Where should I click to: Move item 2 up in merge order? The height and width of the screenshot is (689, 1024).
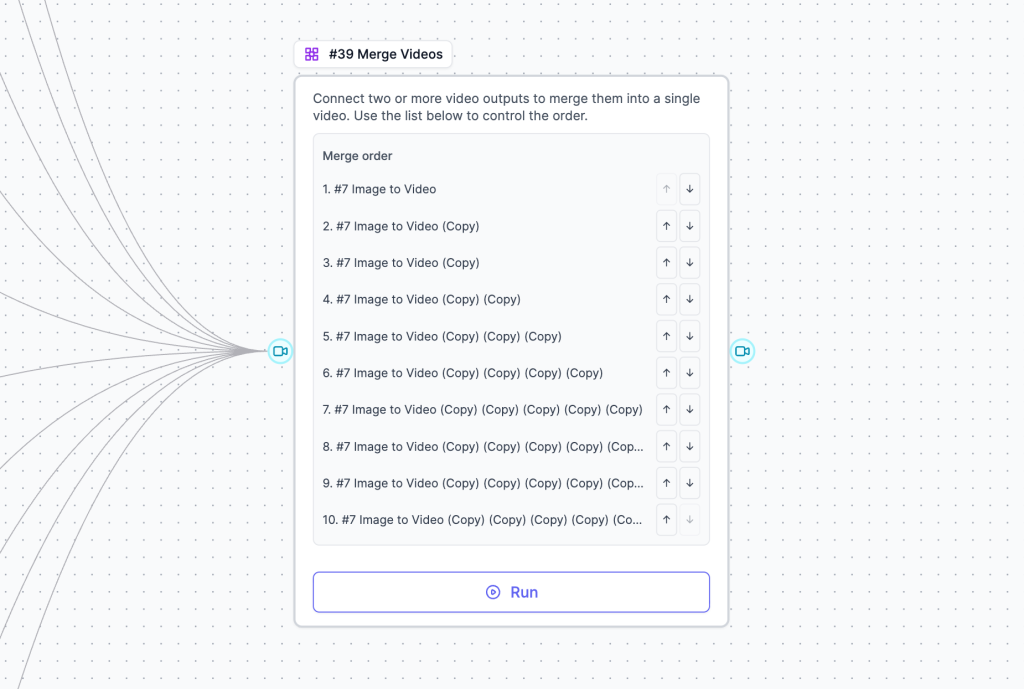pyautogui.click(x=667, y=226)
